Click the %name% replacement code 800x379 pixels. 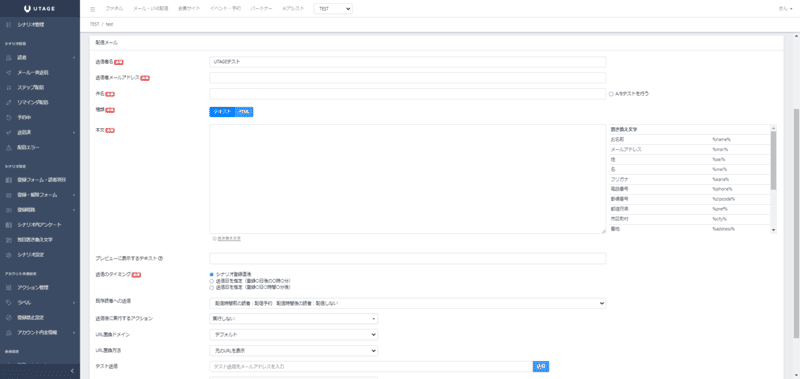pos(721,139)
